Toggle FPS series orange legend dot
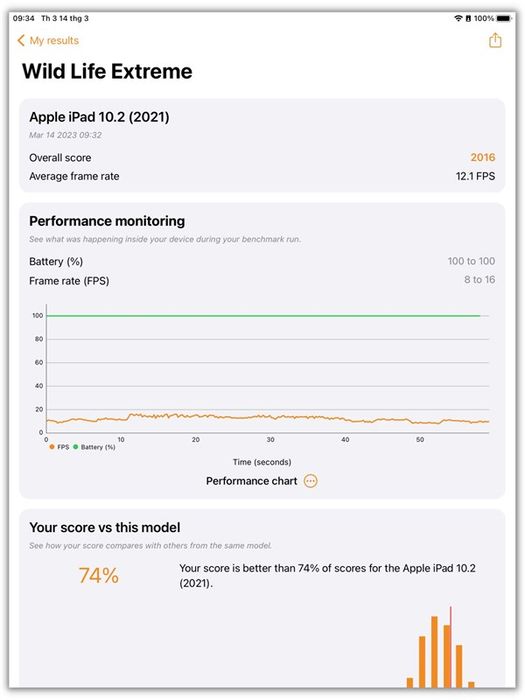The image size is (525, 700). pos(52,446)
